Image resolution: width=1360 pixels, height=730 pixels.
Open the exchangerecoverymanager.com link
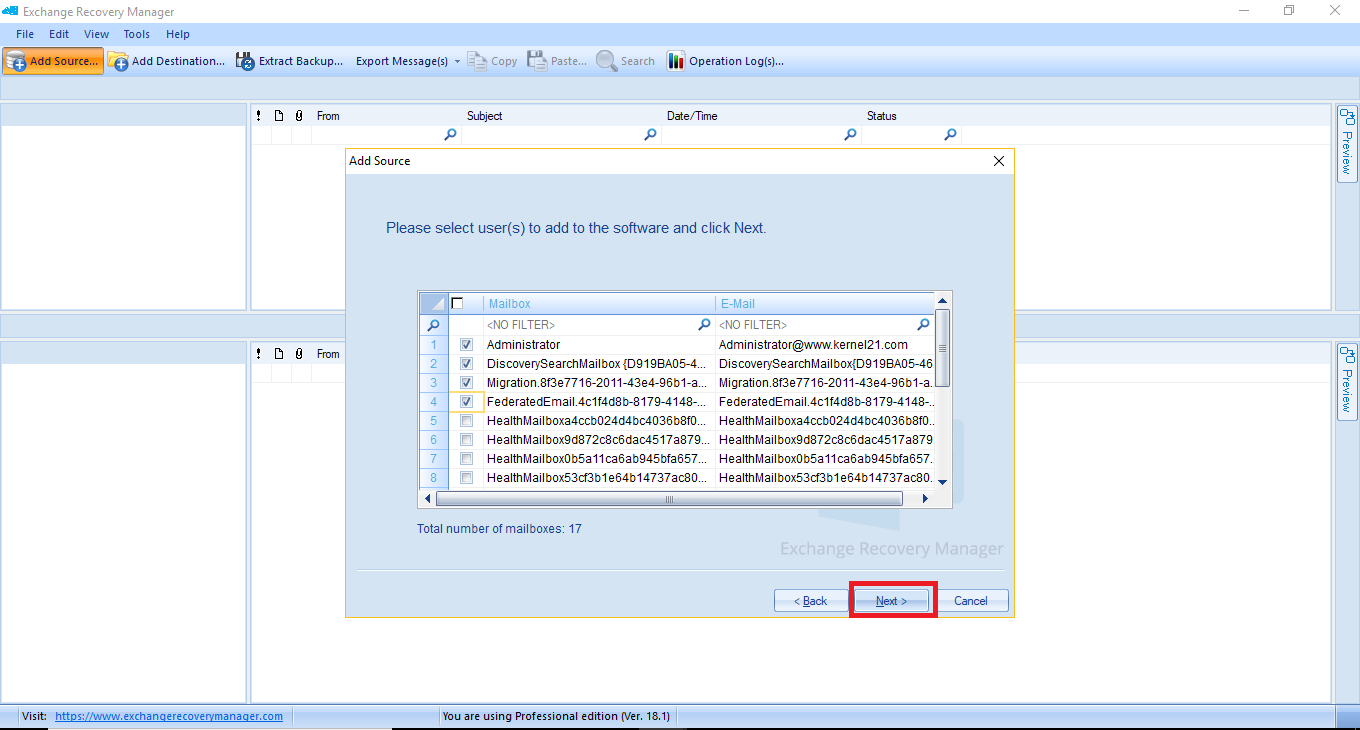tap(169, 716)
